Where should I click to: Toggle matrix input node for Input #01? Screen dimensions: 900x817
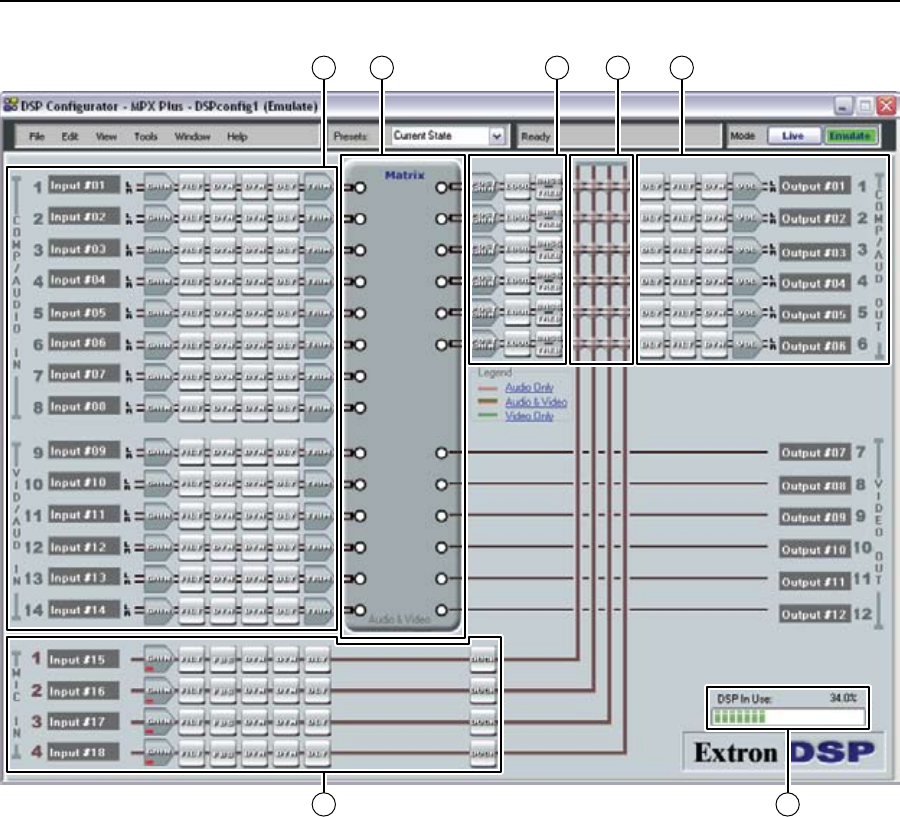pyautogui.click(x=360, y=188)
